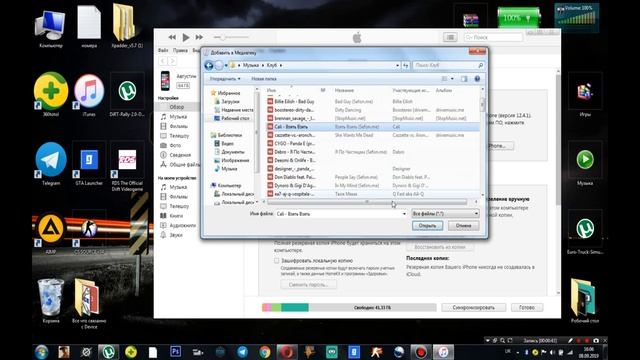Select Обзор in the iTunes sidebar
This screenshot has width=640, height=360.
pos(177,107)
